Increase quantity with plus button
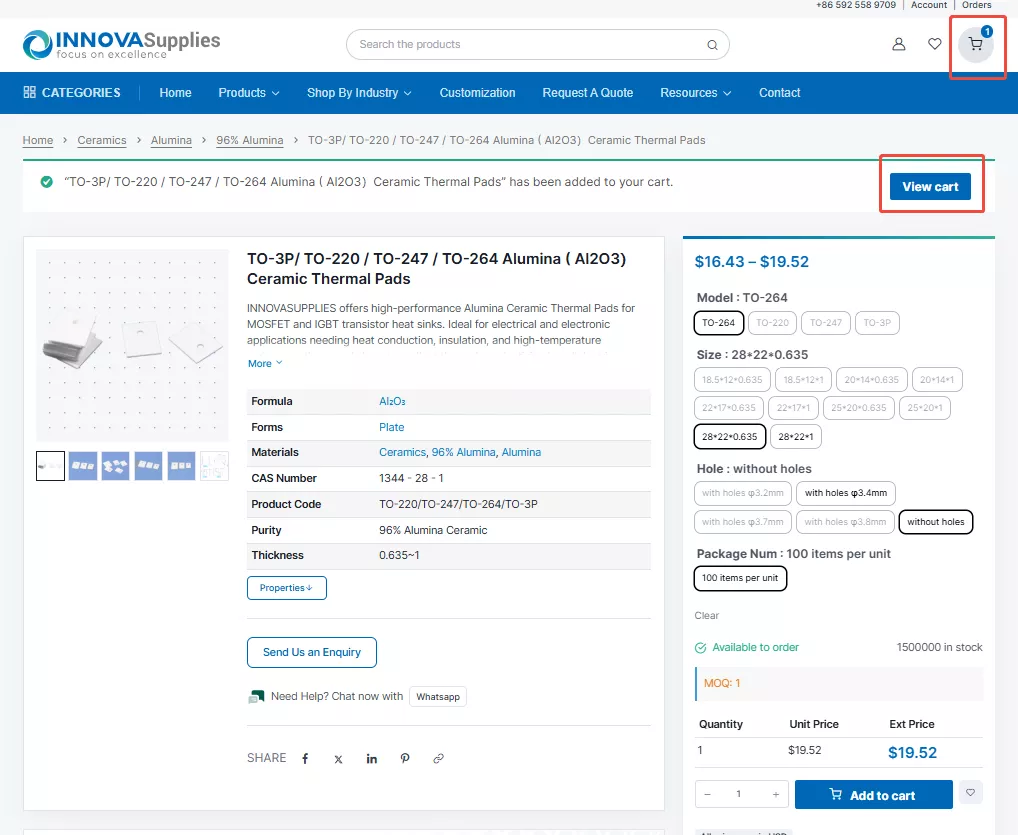 coord(776,794)
